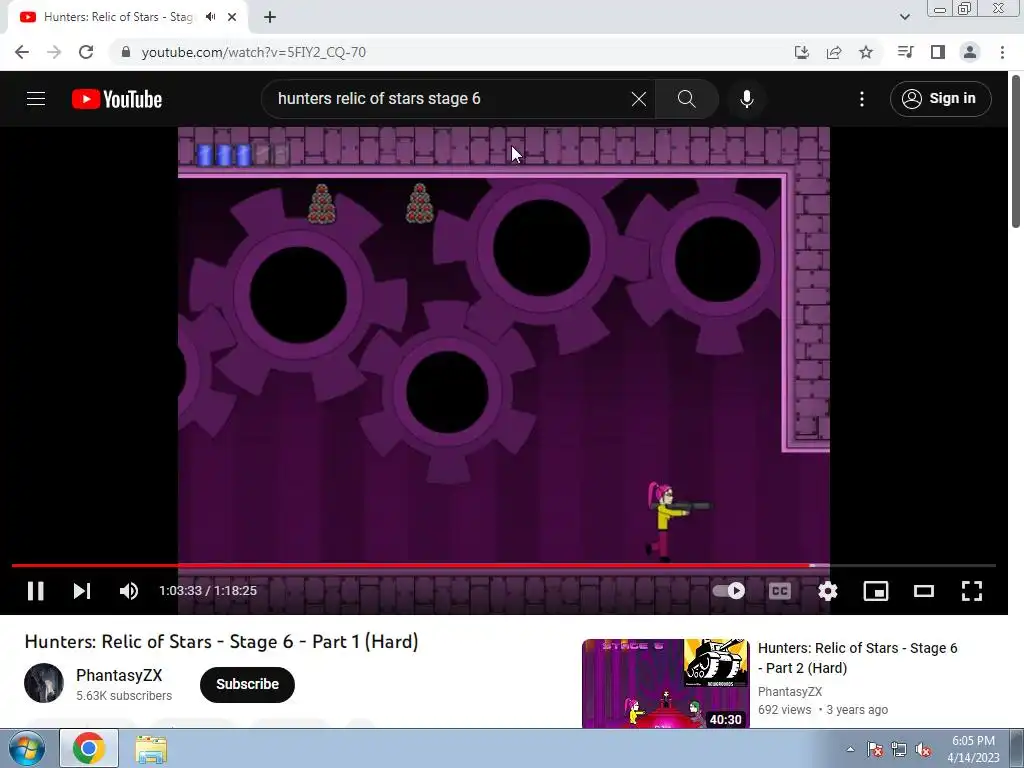Open Stage 6 - Part 2 (Hard) title link
1024x768 pixels.
pyautogui.click(x=857, y=658)
